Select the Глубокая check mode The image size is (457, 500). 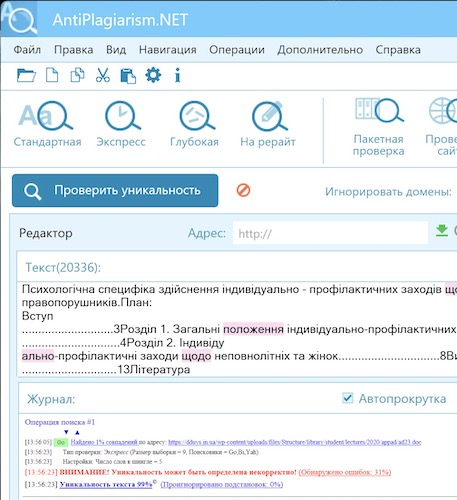[x=194, y=124]
